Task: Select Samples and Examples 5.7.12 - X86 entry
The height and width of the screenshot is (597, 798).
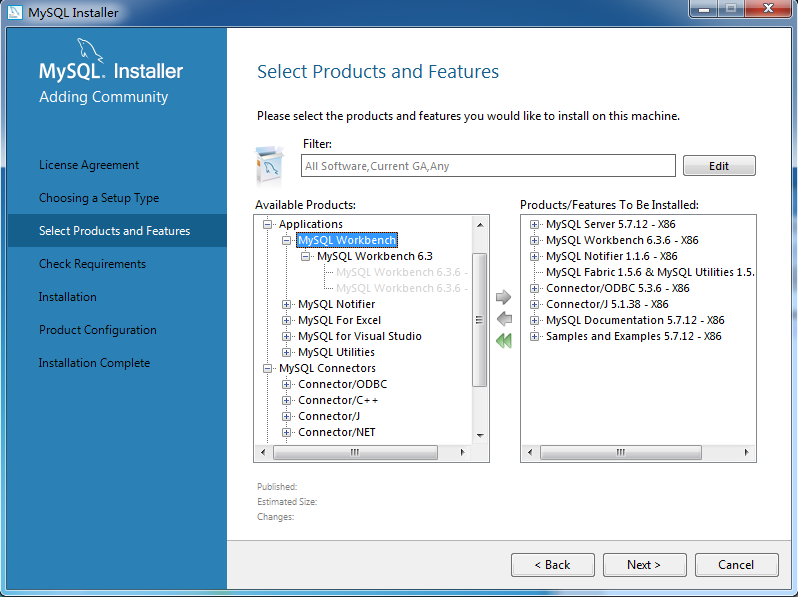Action: 634,336
